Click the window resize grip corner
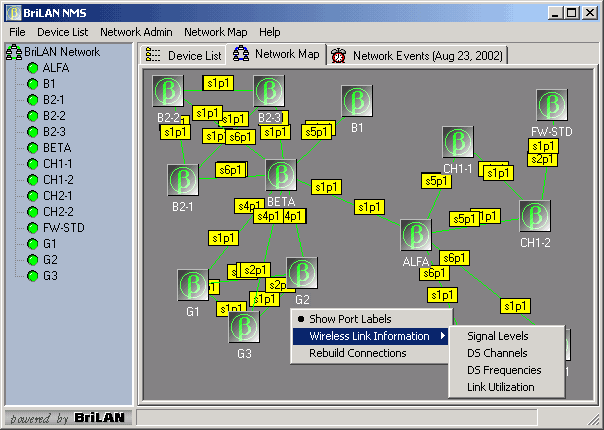Screen dimensions: 604x430 (x=592, y=418)
